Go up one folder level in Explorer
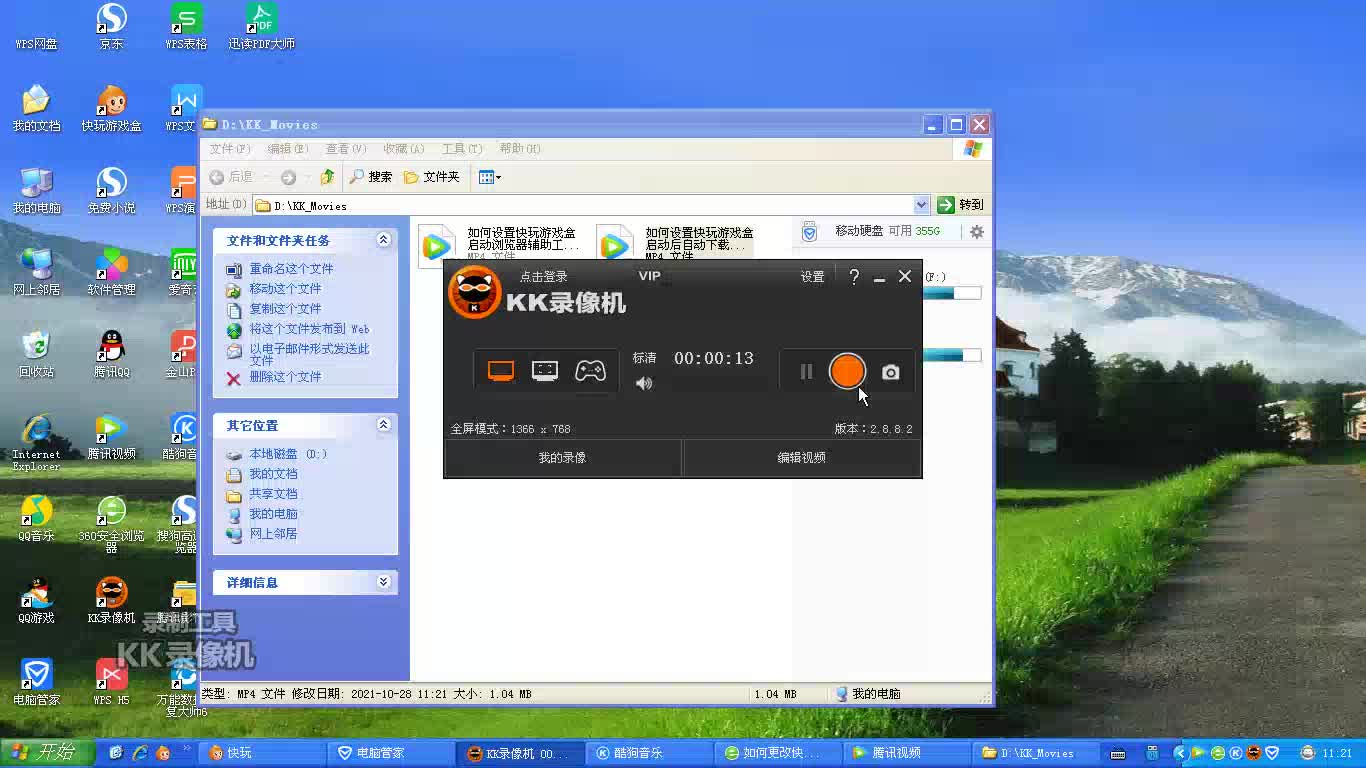This screenshot has width=1366, height=768. click(327, 177)
